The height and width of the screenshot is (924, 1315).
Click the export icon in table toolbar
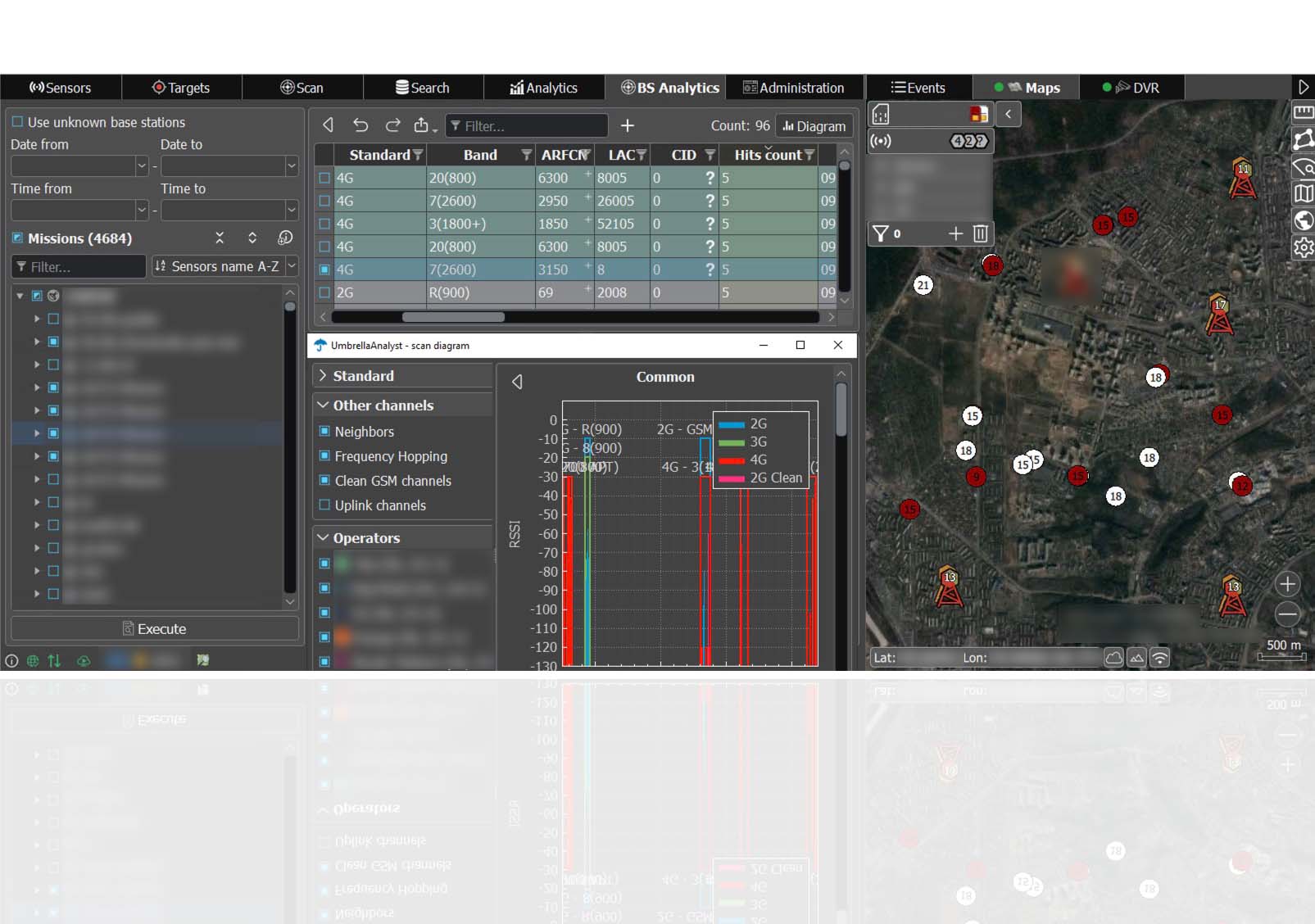422,125
